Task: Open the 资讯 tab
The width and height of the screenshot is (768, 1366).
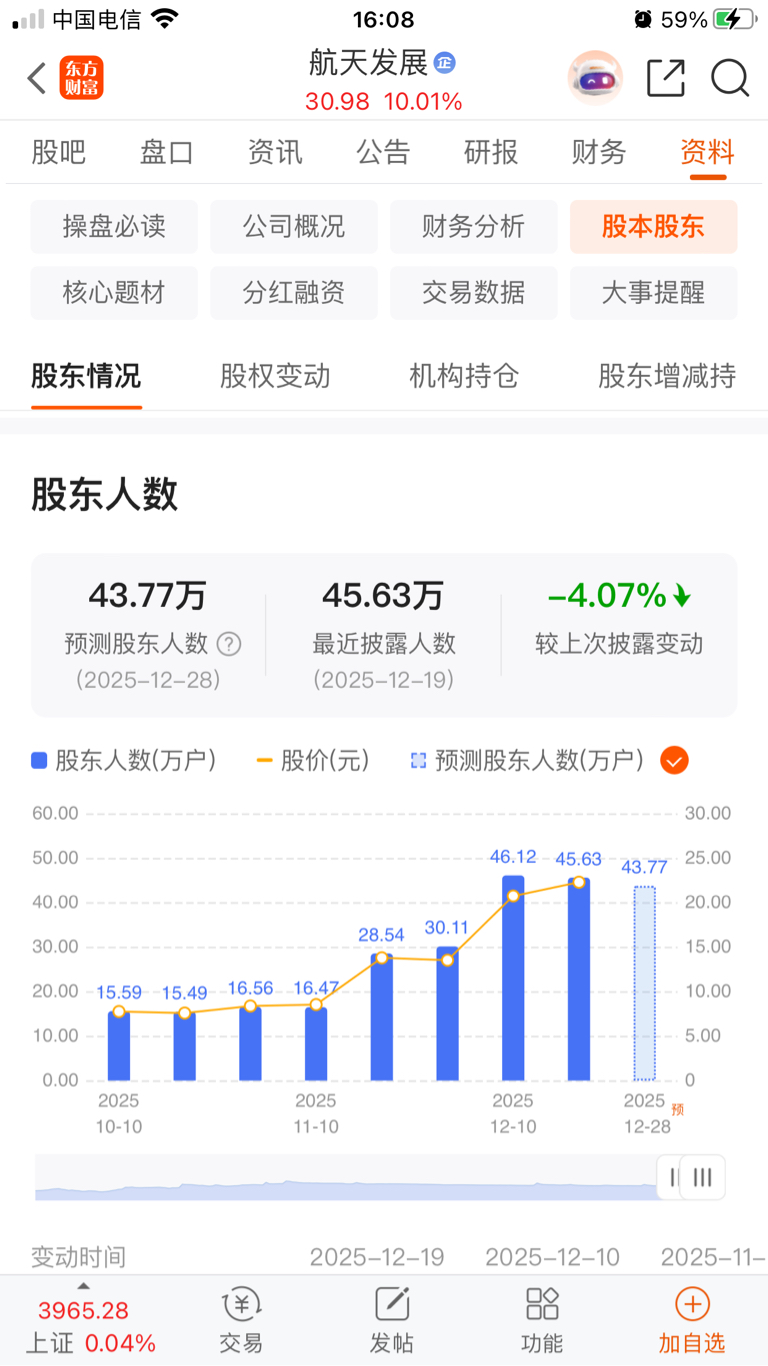Action: click(x=275, y=152)
